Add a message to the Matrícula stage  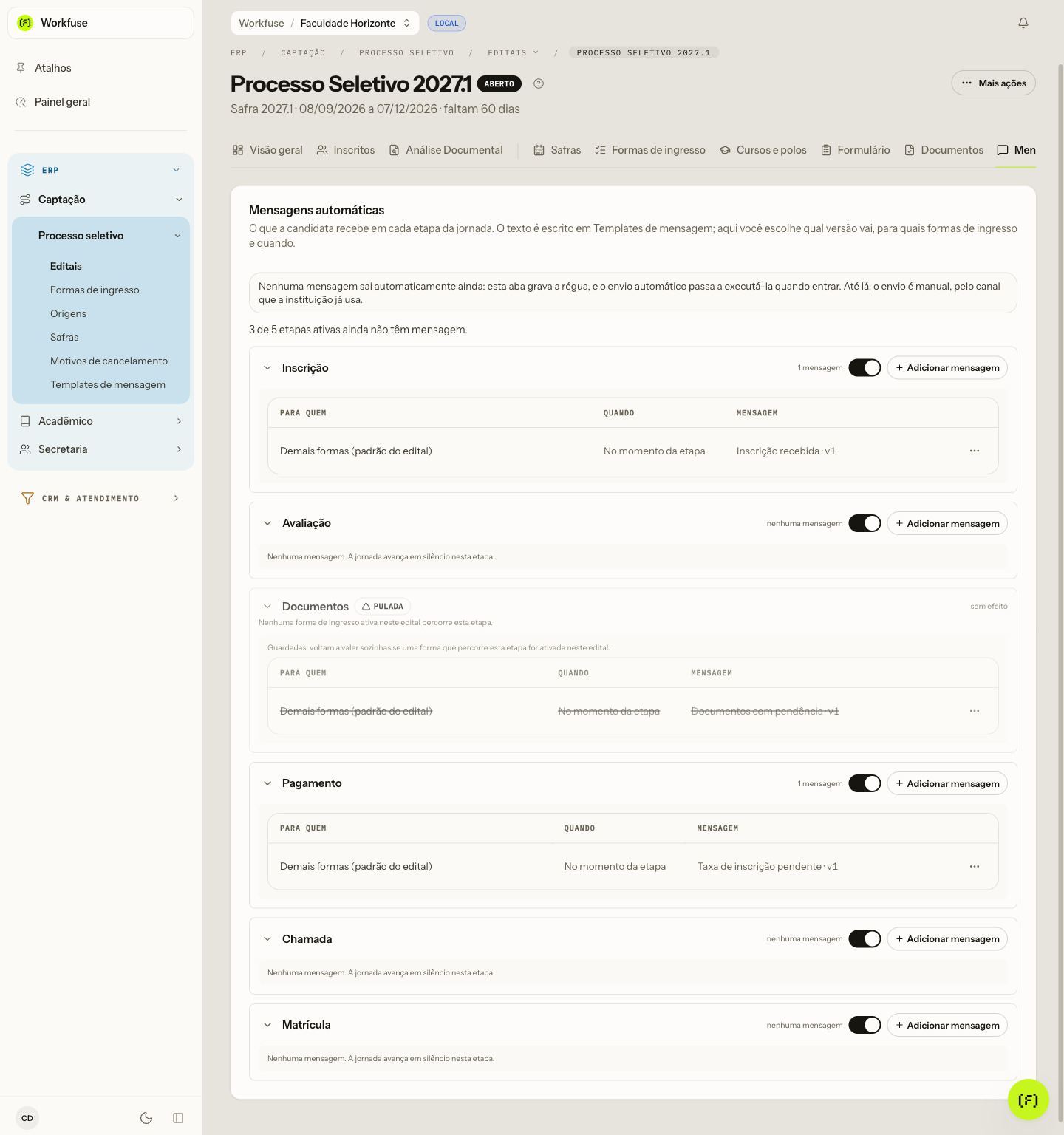[x=947, y=1025]
